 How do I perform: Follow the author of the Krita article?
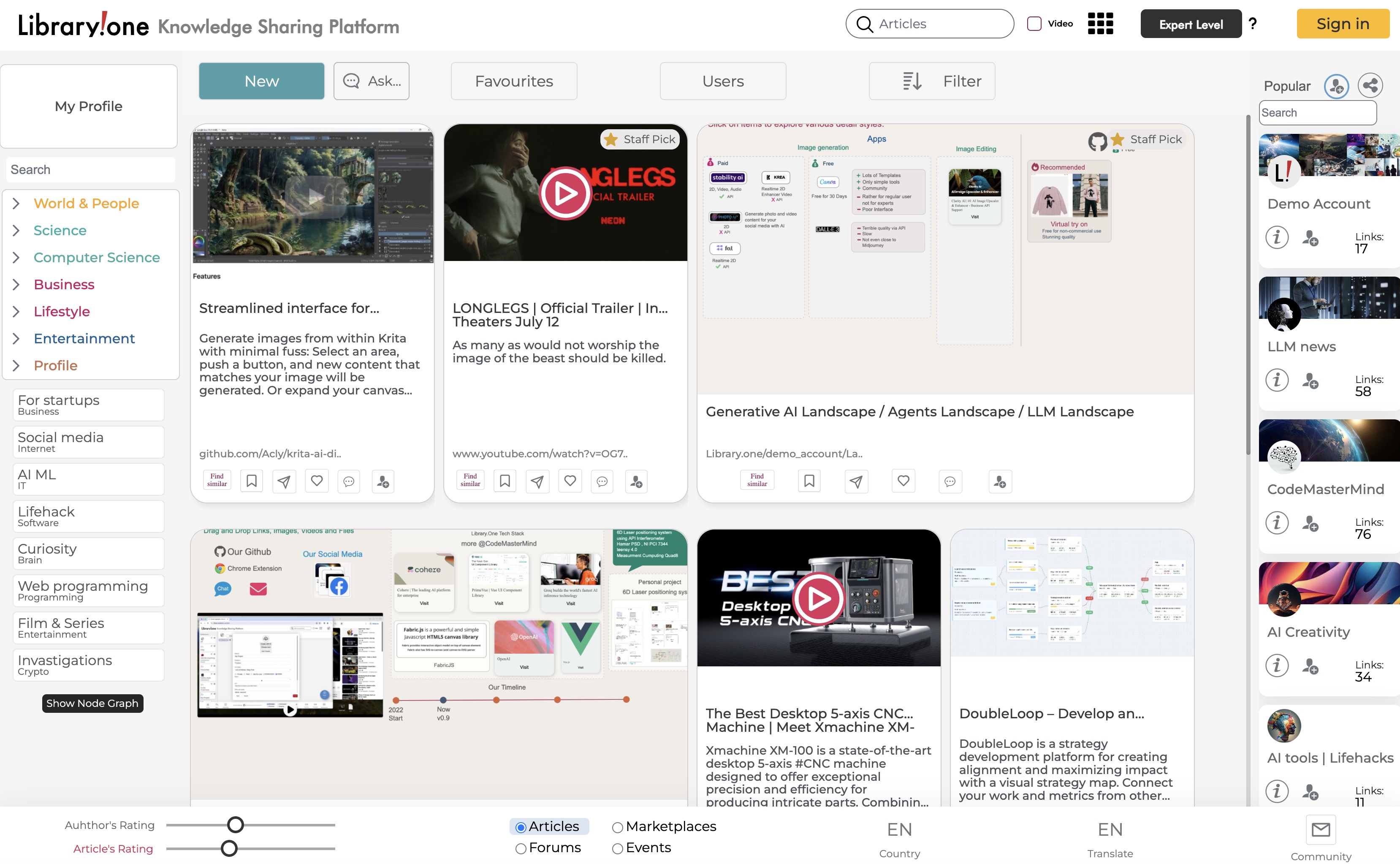click(x=383, y=482)
